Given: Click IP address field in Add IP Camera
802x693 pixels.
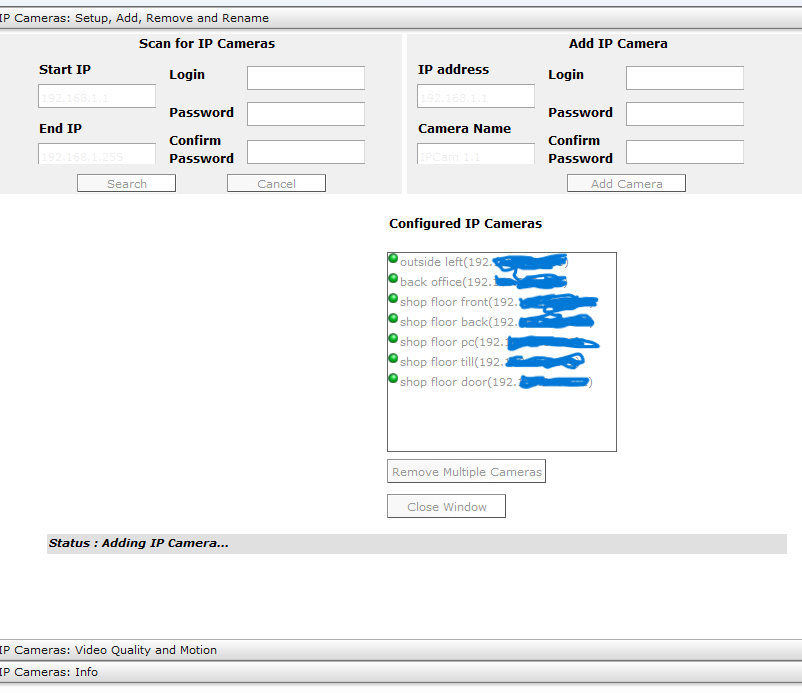Looking at the screenshot, I should [476, 96].
